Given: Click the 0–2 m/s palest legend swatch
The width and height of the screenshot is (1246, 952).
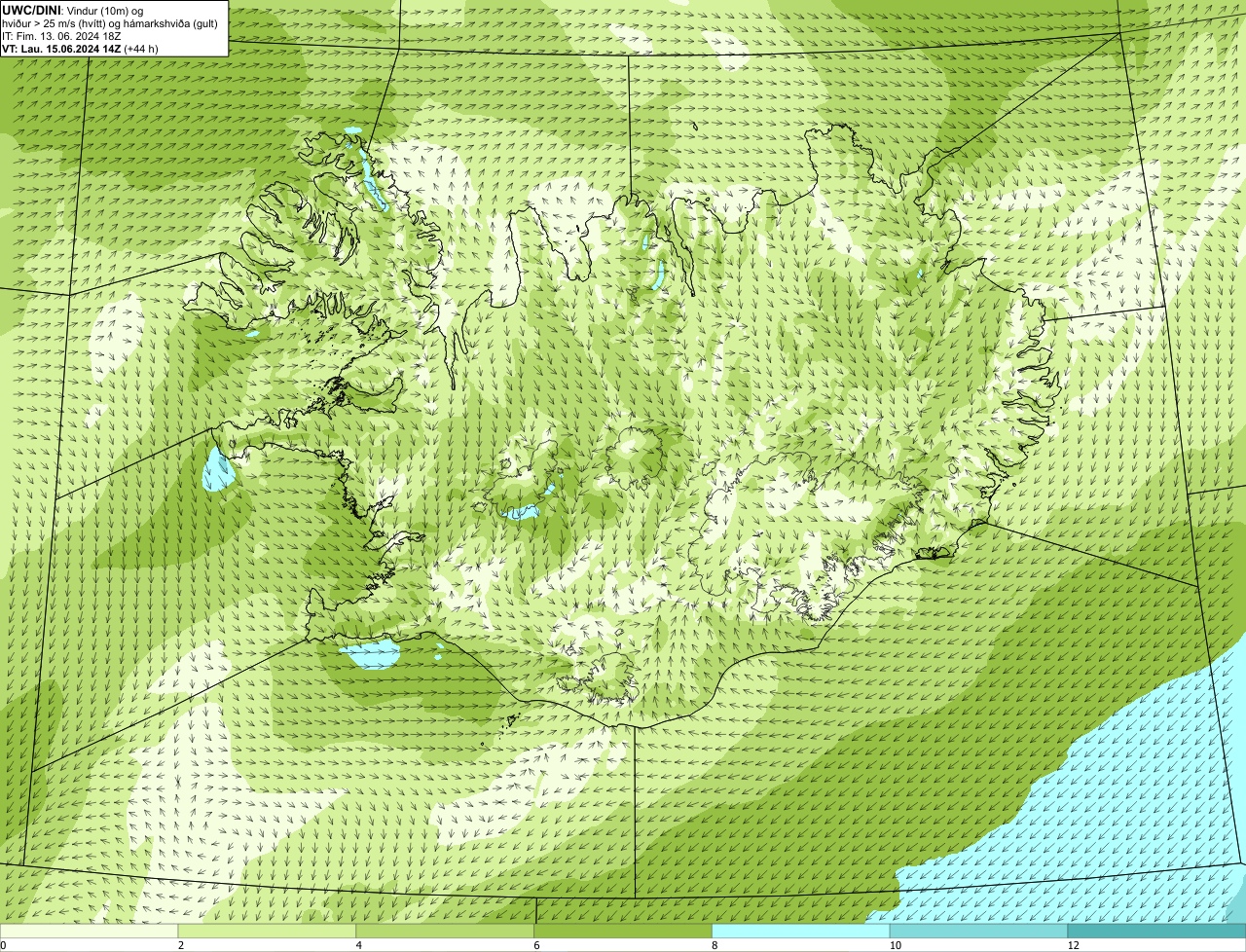Looking at the screenshot, I should (x=90, y=931).
